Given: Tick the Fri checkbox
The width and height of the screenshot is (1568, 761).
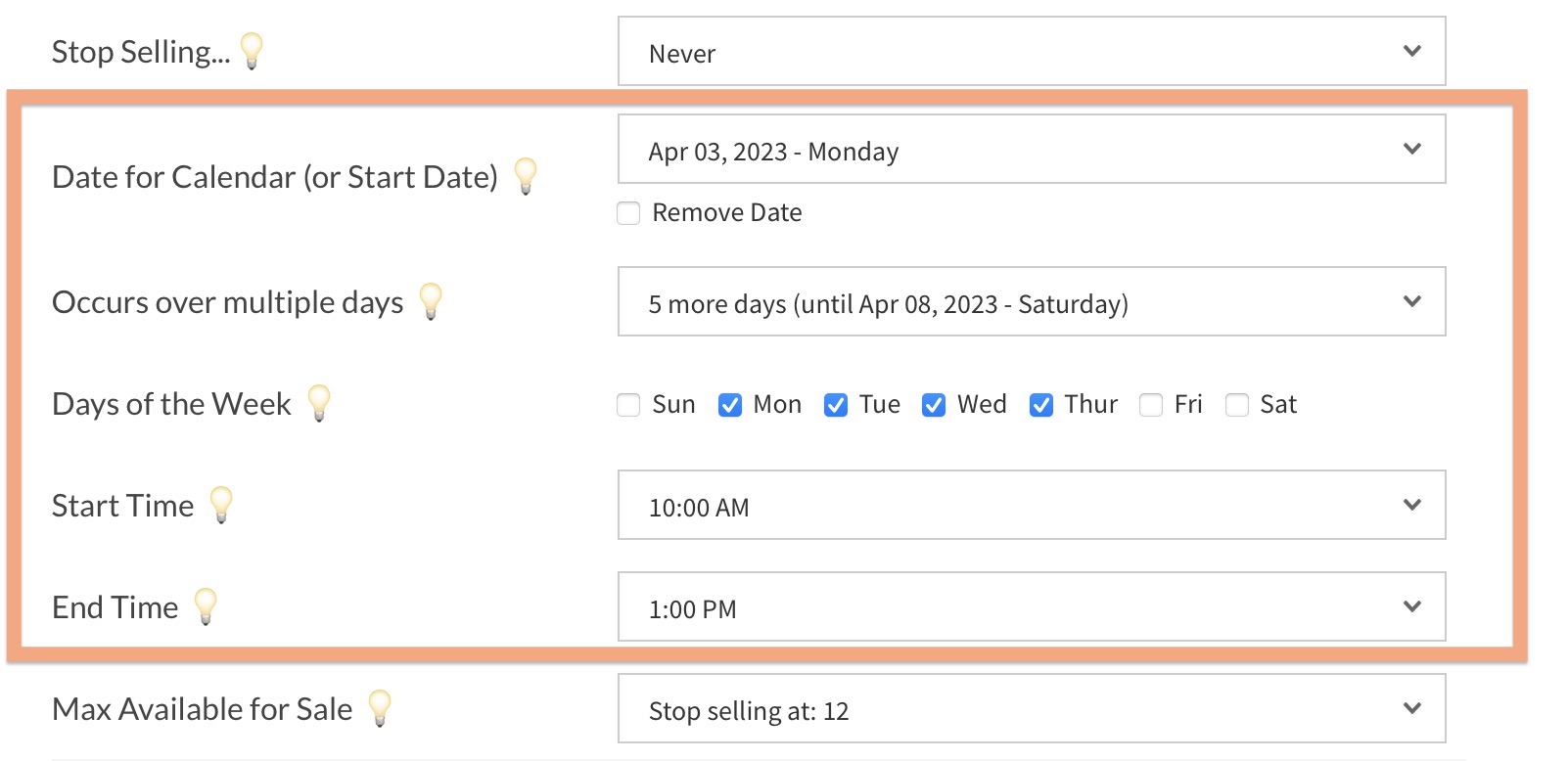Looking at the screenshot, I should [1151, 405].
